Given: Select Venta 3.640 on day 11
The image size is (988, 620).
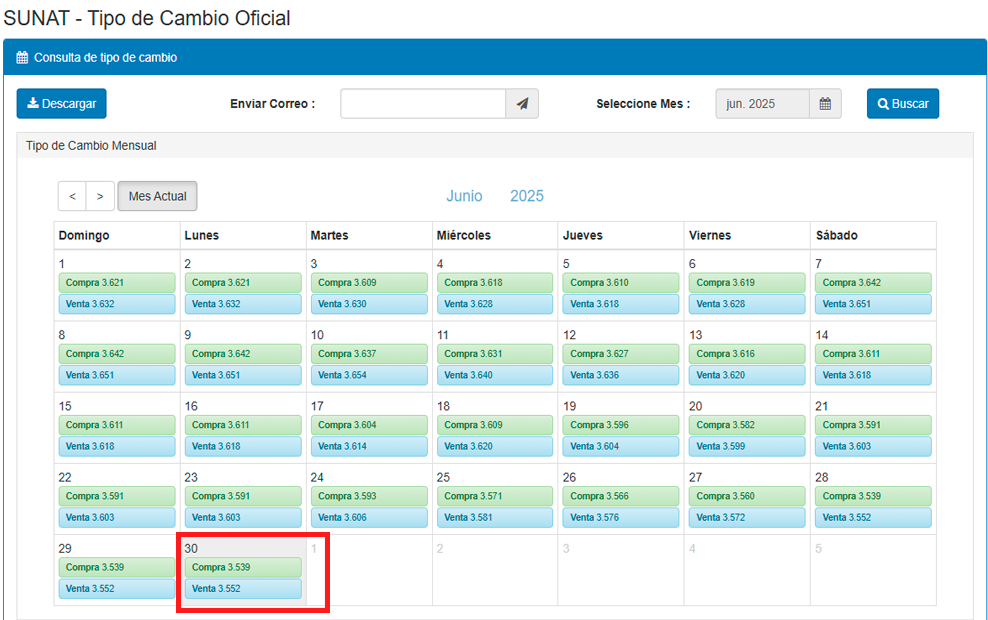Looking at the screenshot, I should 495,375.
